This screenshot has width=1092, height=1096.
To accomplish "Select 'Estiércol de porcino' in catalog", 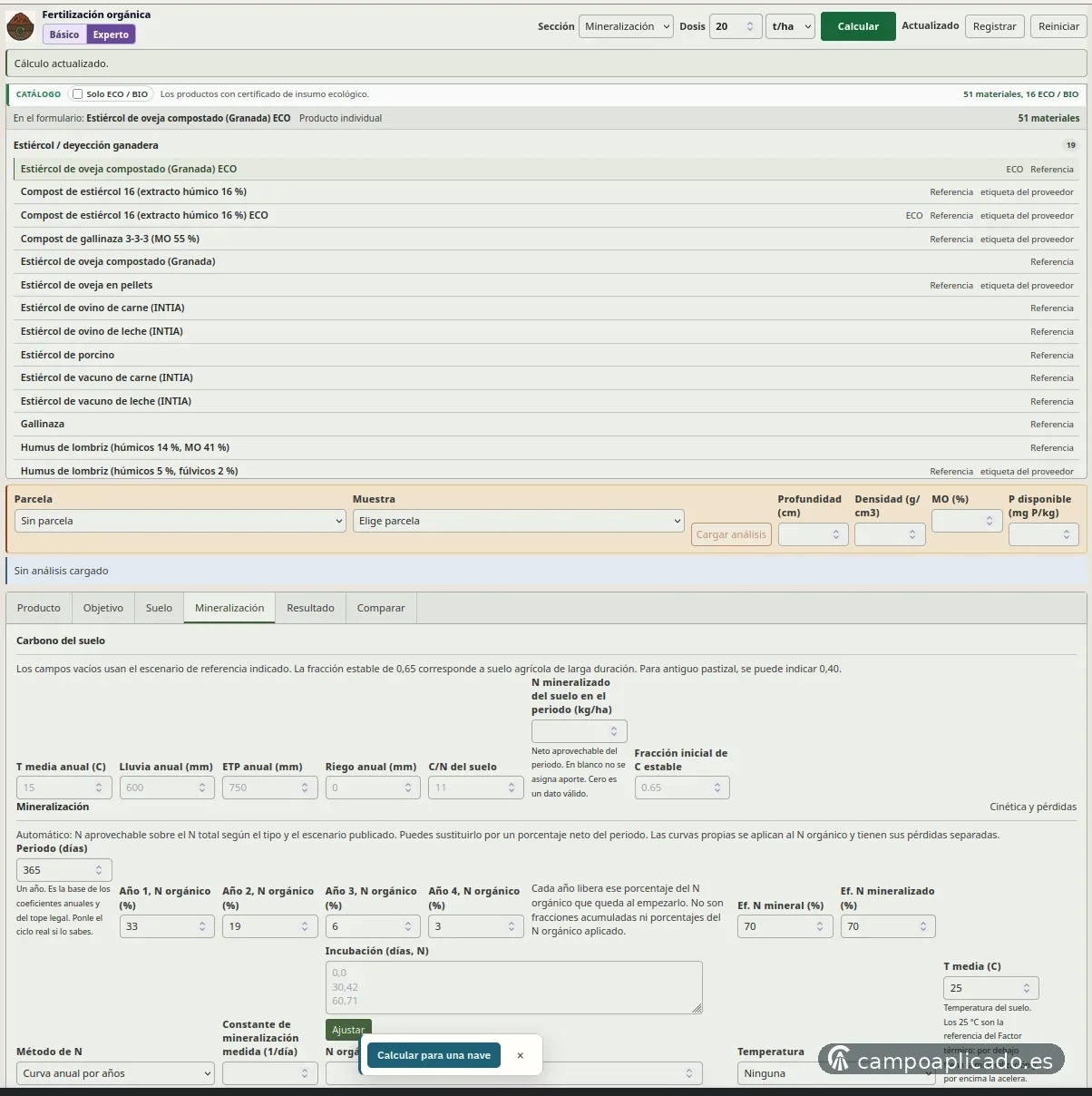I will (547, 355).
